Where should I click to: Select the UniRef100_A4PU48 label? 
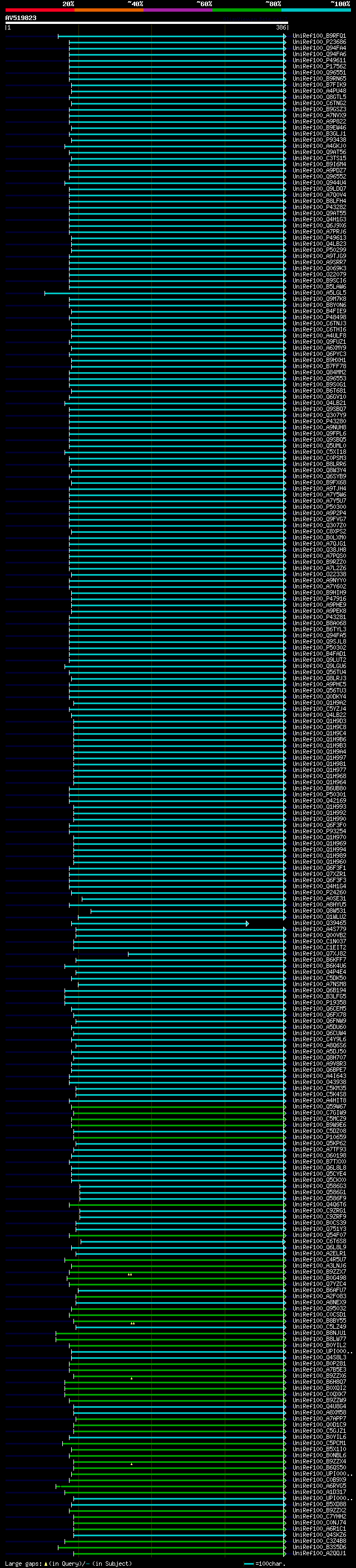[x=319, y=91]
